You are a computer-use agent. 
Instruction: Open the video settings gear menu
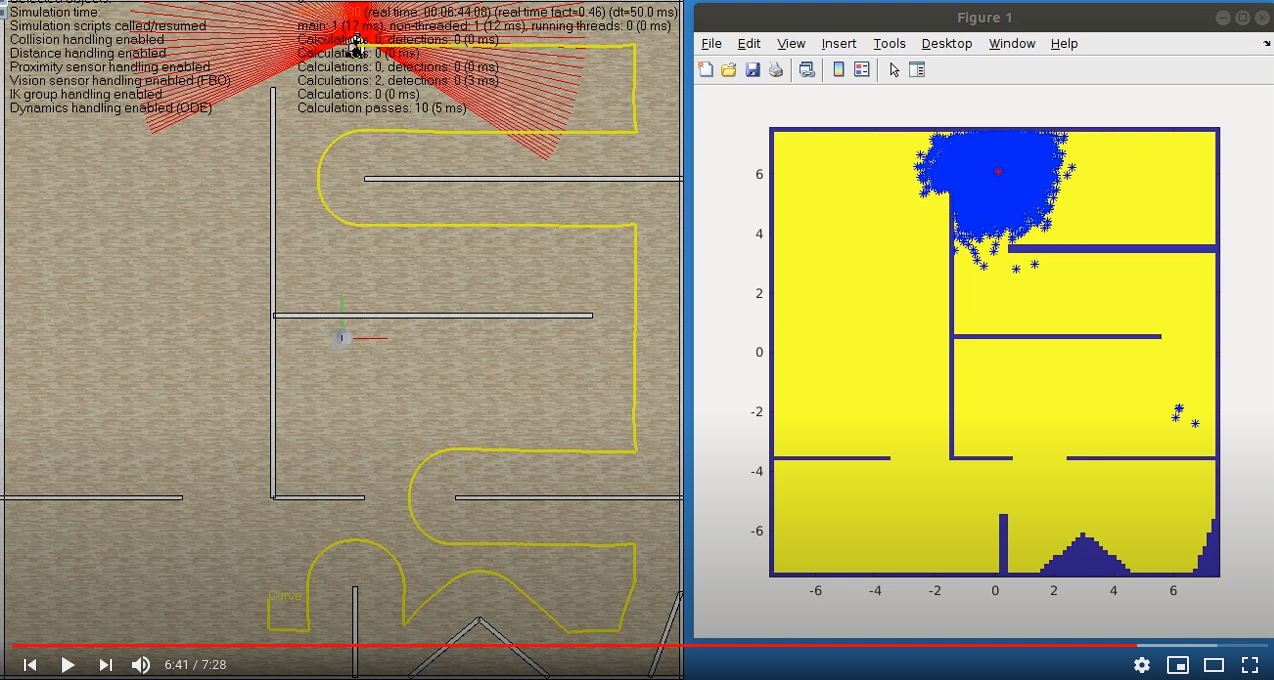[1142, 665]
